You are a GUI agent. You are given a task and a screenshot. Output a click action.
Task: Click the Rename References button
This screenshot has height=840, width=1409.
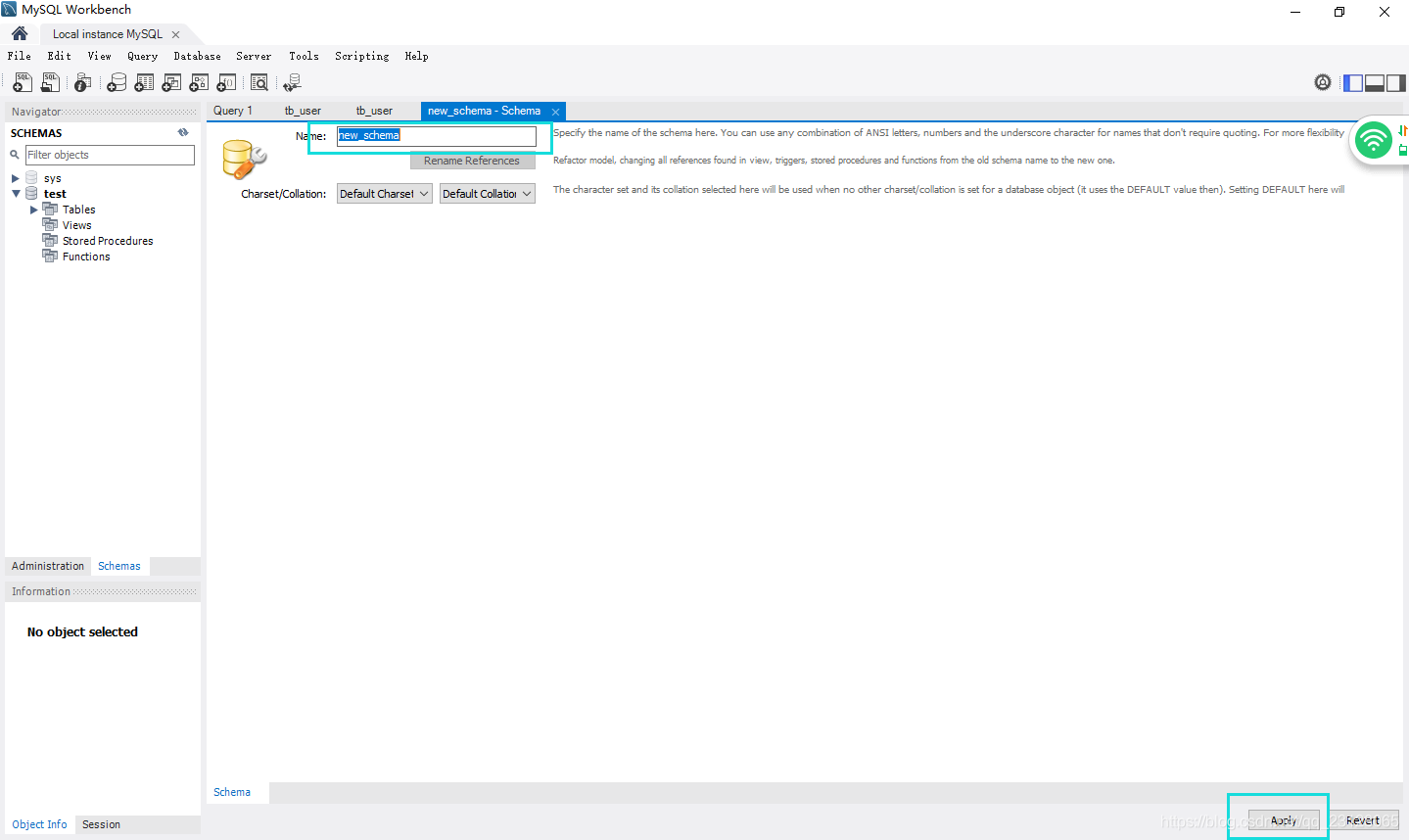click(x=473, y=161)
